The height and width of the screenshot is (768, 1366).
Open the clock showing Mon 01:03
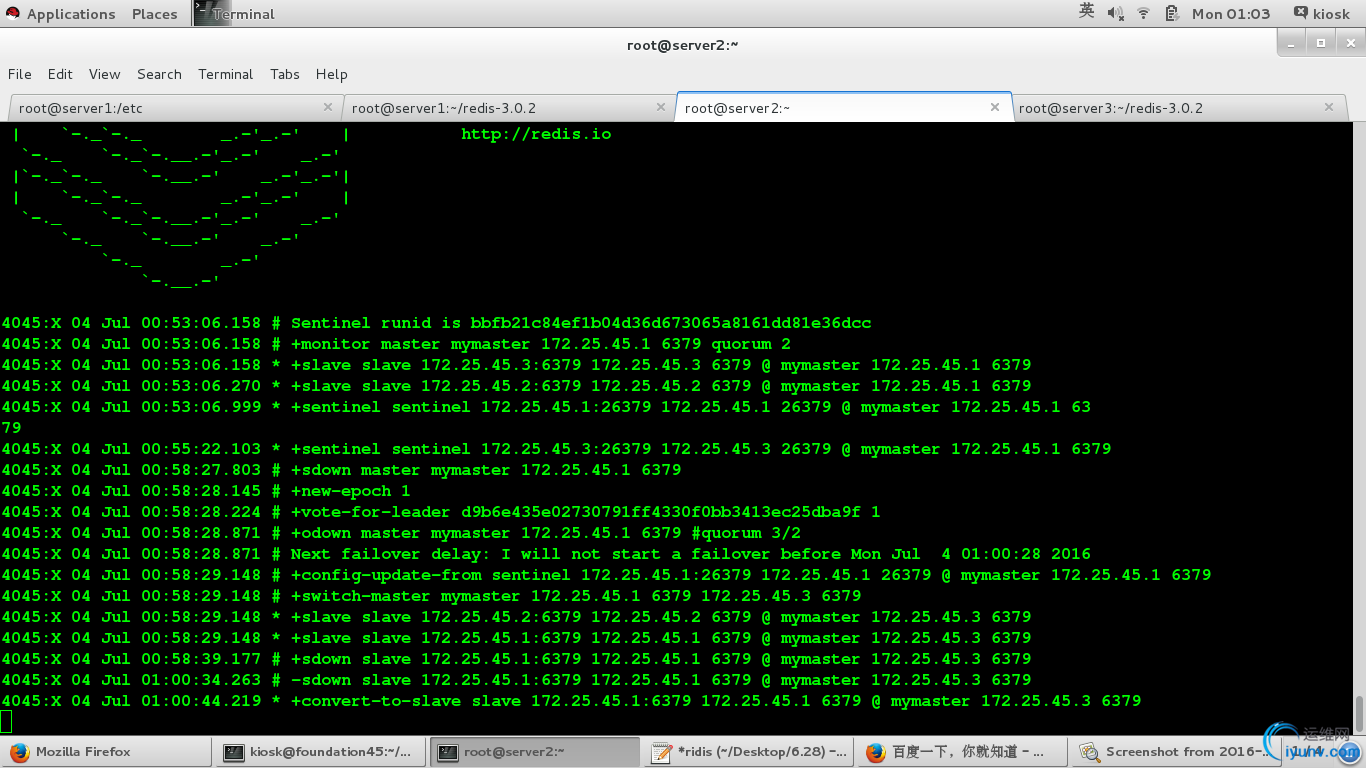(1231, 14)
